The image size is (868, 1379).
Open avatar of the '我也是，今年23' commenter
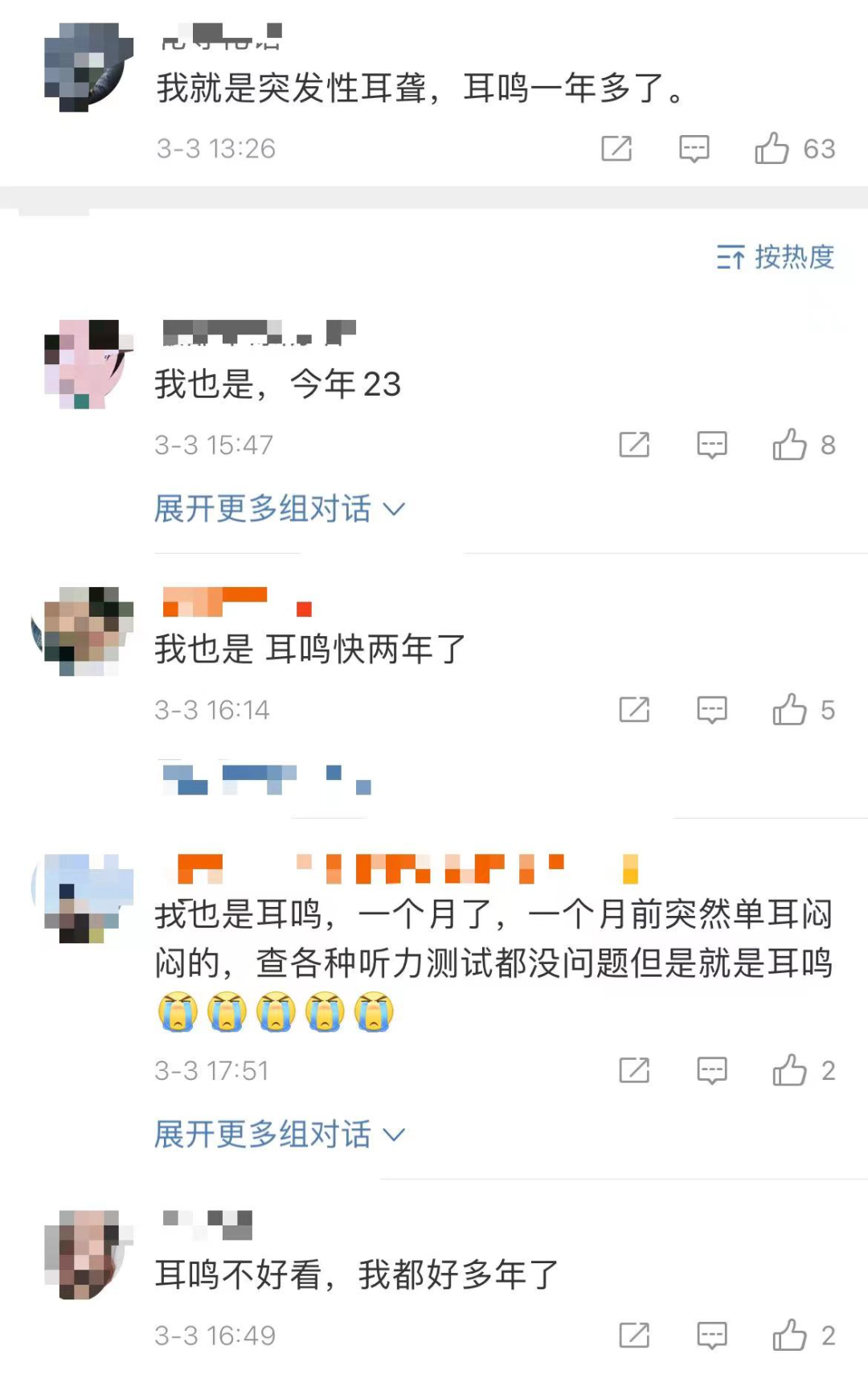point(88,364)
